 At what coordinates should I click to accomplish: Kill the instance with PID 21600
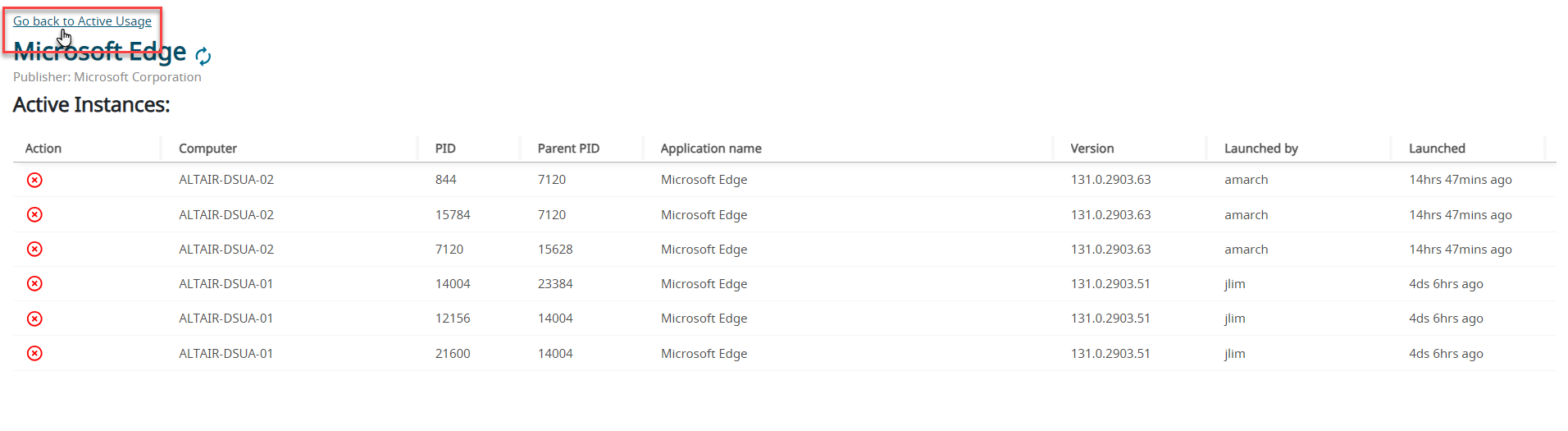tap(34, 353)
